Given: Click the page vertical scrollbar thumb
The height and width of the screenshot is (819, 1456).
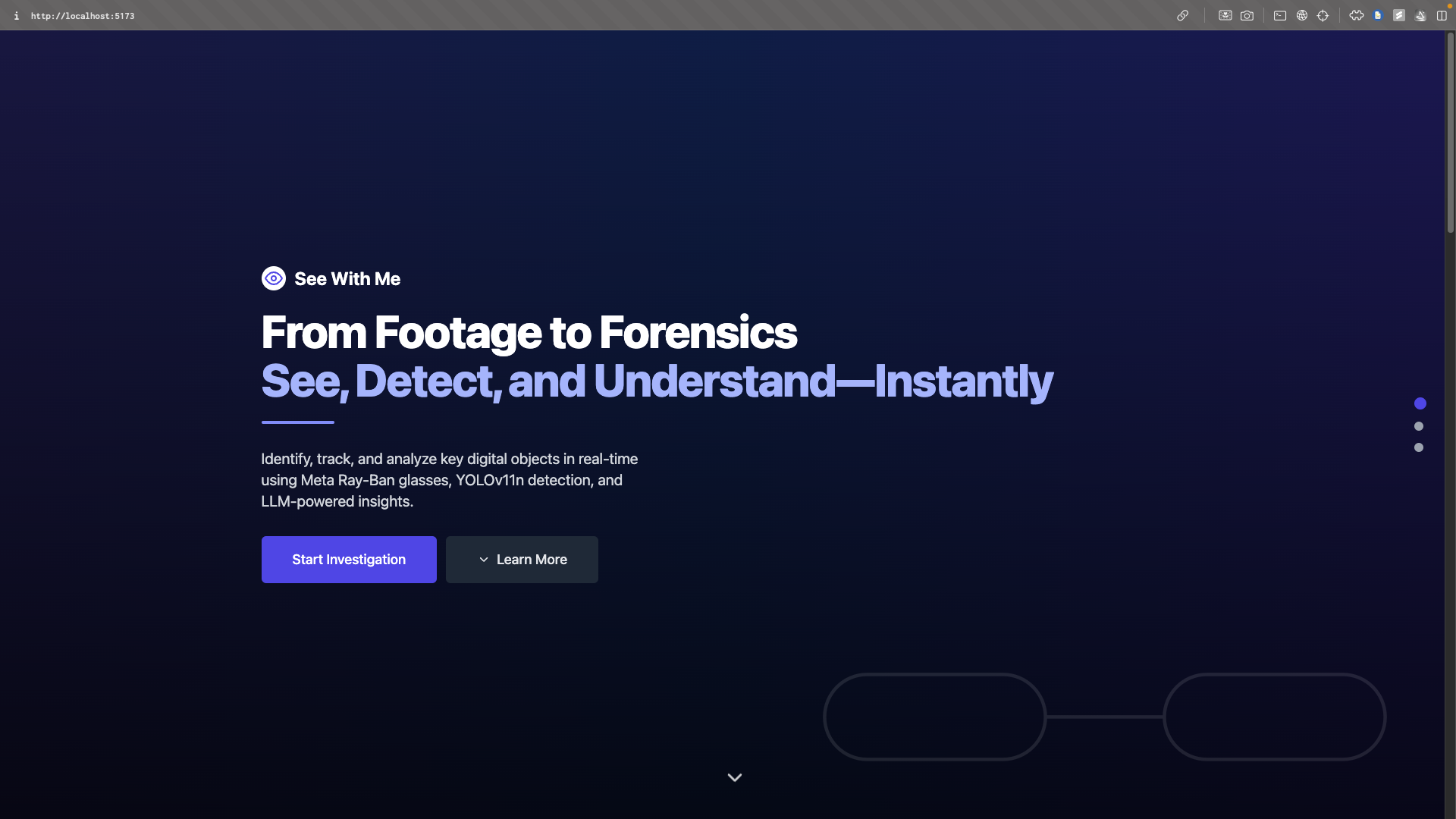Looking at the screenshot, I should pyautogui.click(x=1450, y=133).
